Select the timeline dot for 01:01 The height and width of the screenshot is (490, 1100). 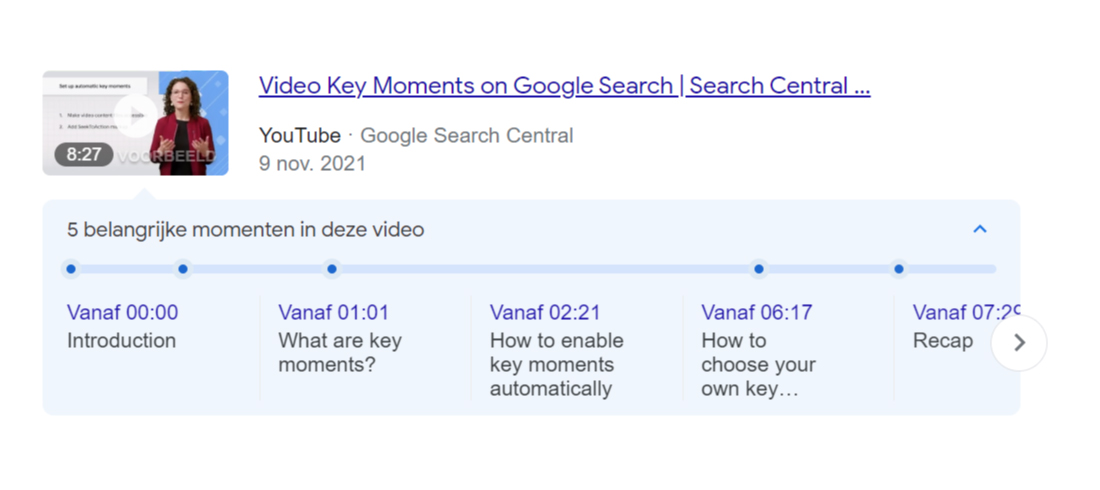(x=183, y=269)
